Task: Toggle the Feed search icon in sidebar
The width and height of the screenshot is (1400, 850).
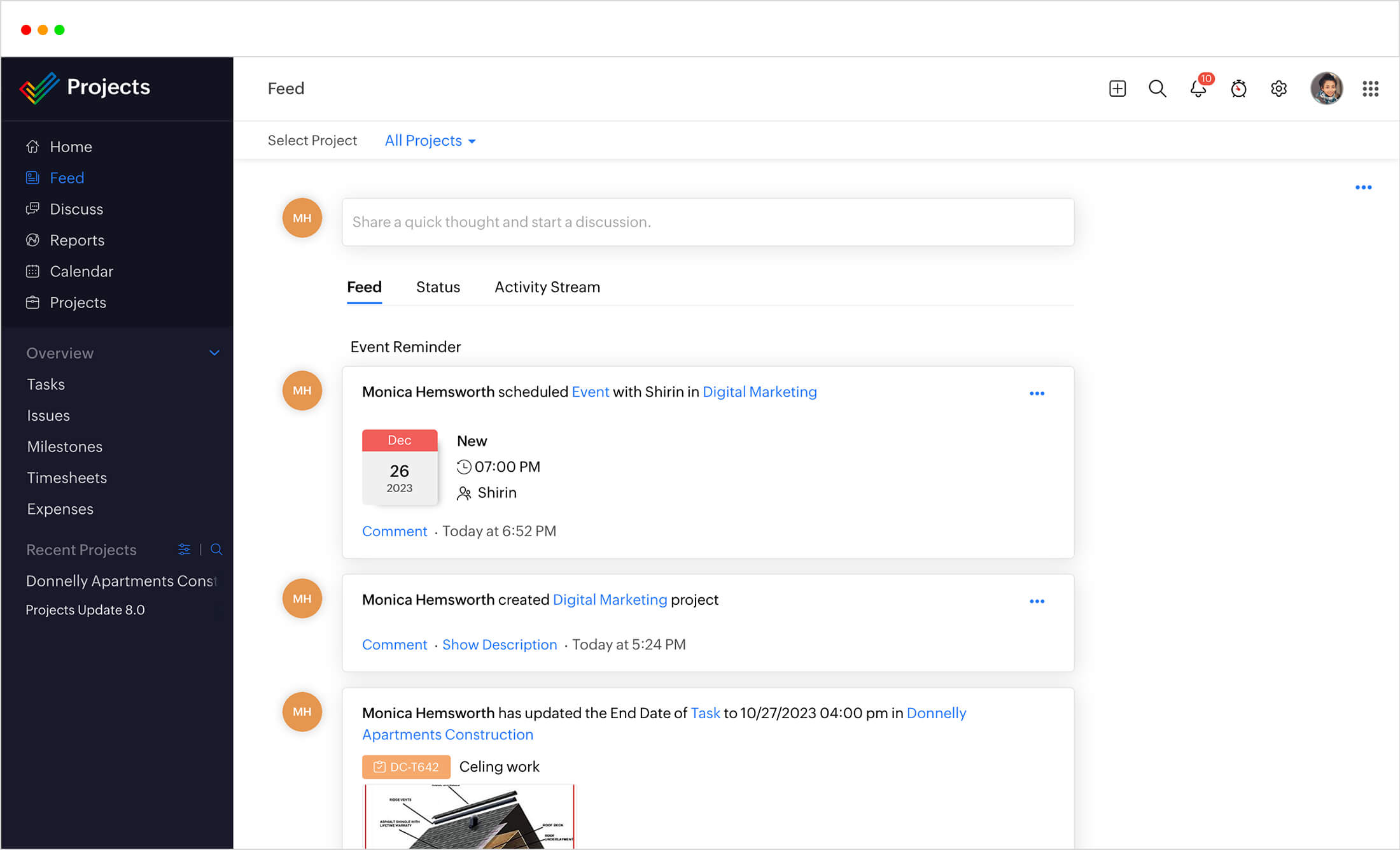Action: click(215, 550)
